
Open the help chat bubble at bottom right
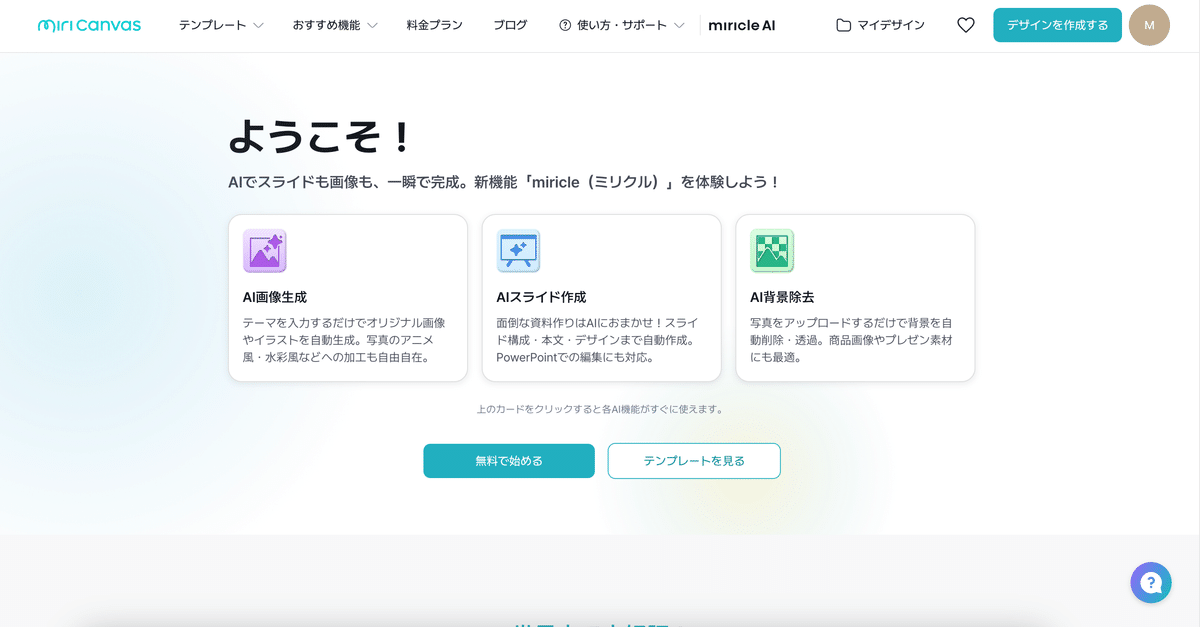tap(1150, 582)
